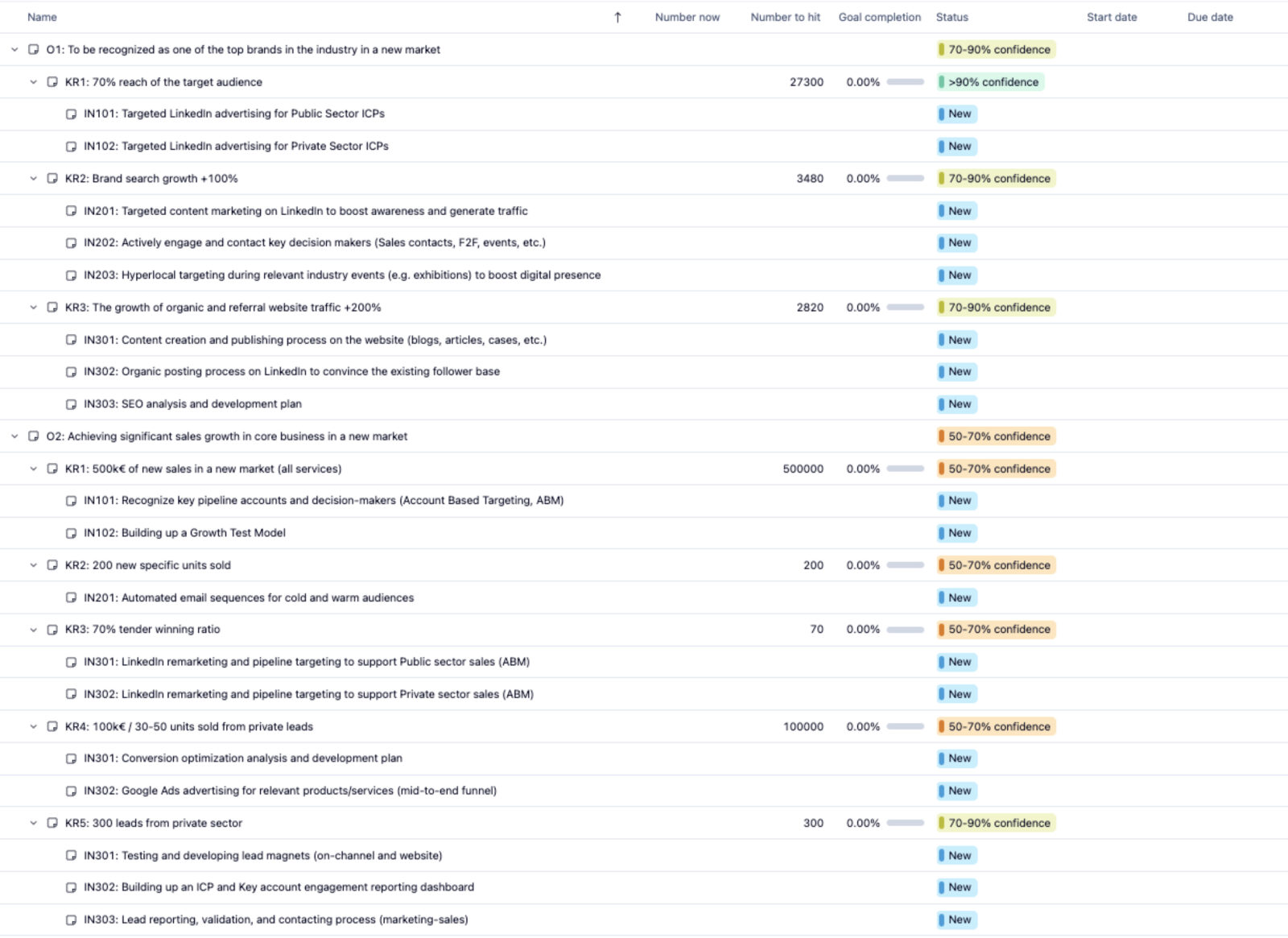This screenshot has height=938, width=1288.
Task: Open IN203 Hyperlocal targeting item
Action: click(x=341, y=275)
